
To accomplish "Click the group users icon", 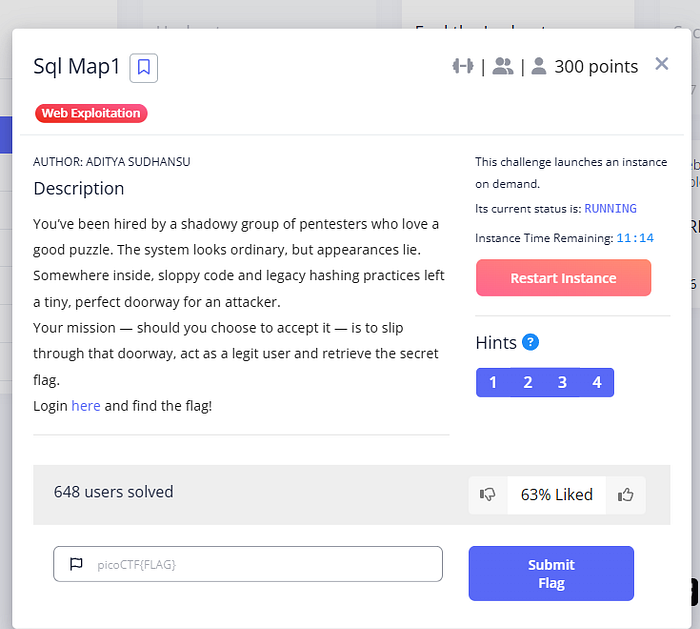I will coord(503,66).
